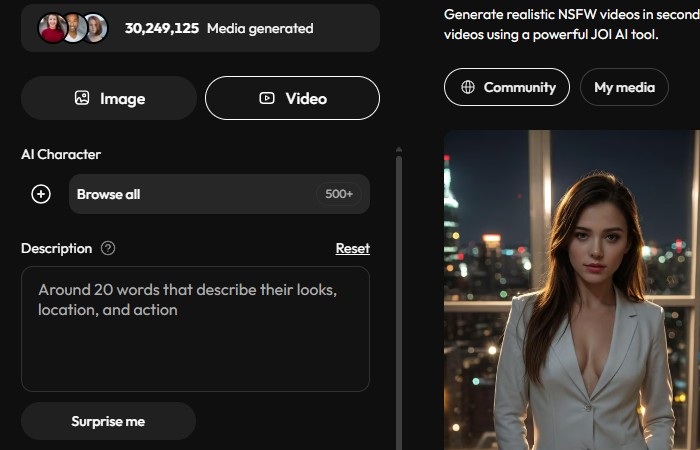Focus the Description text box
700x450 pixels.
pos(196,329)
